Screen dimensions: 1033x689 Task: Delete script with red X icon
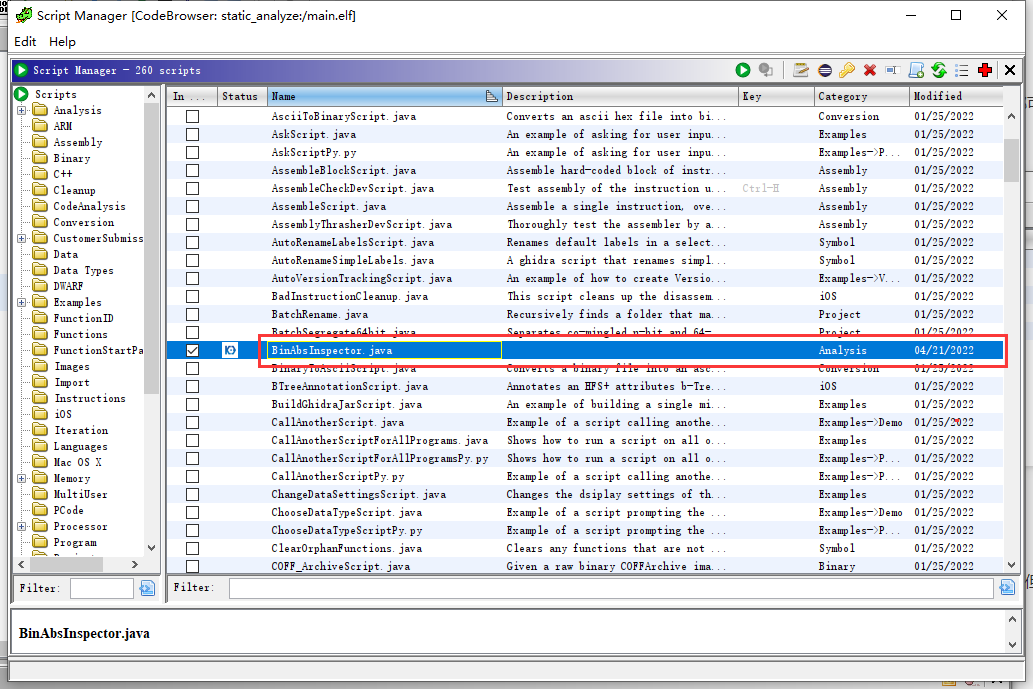click(x=870, y=70)
